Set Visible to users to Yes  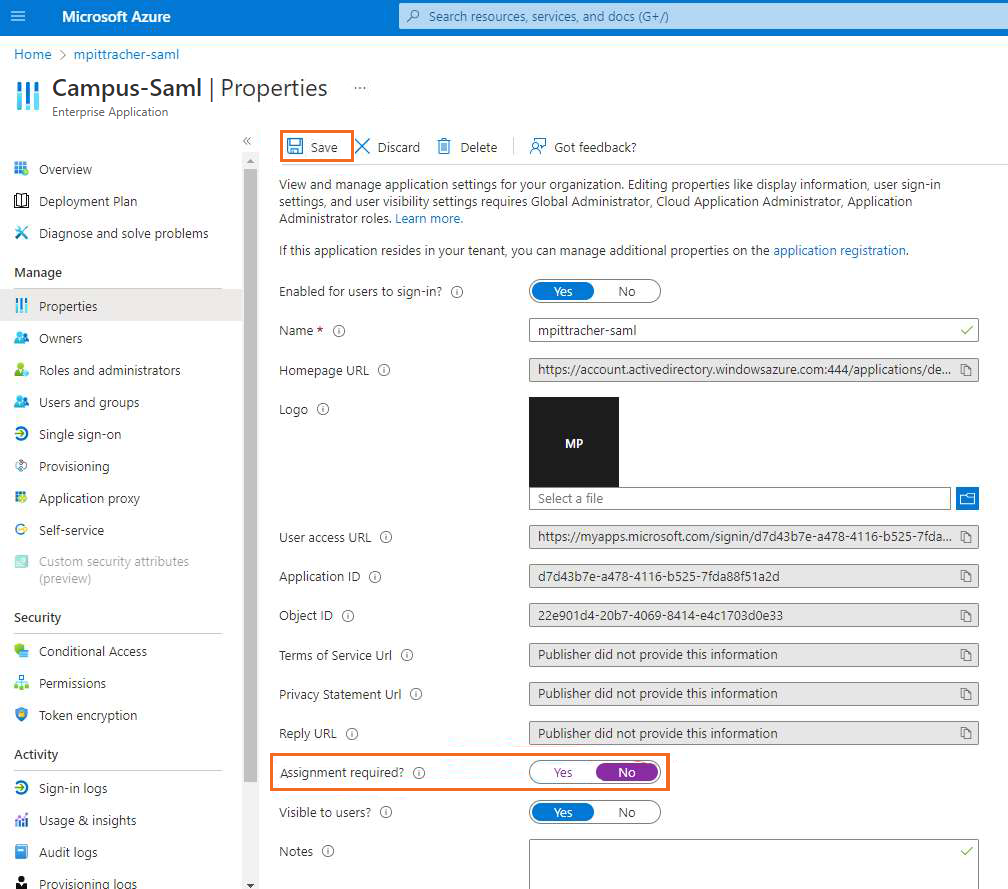tap(562, 813)
